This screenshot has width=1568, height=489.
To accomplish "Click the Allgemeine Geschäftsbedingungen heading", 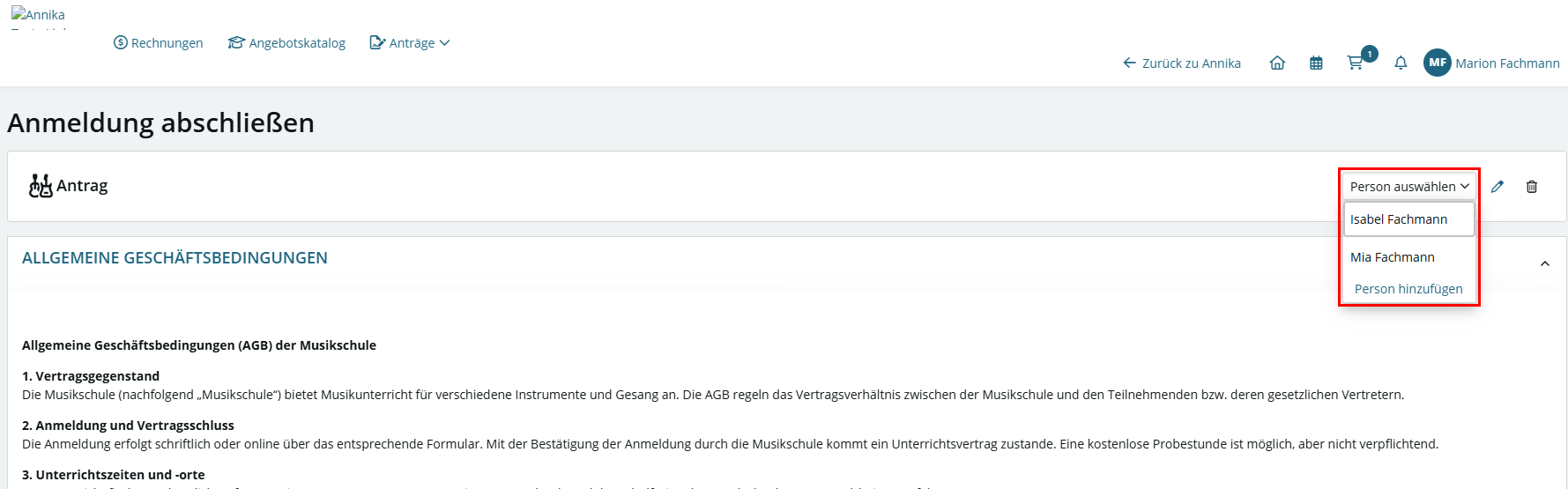I will pyautogui.click(x=175, y=258).
